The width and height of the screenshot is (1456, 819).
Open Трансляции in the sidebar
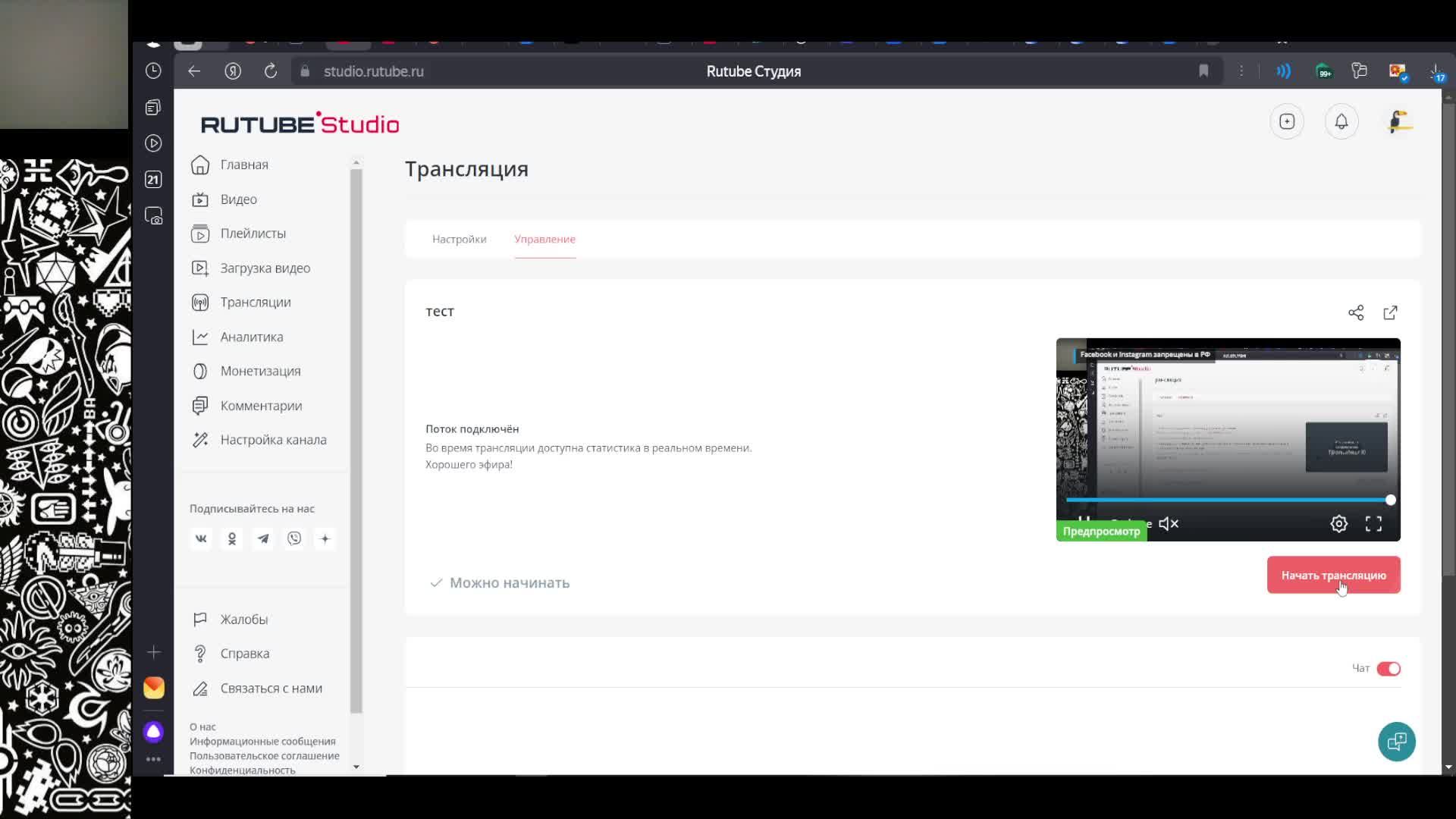255,302
